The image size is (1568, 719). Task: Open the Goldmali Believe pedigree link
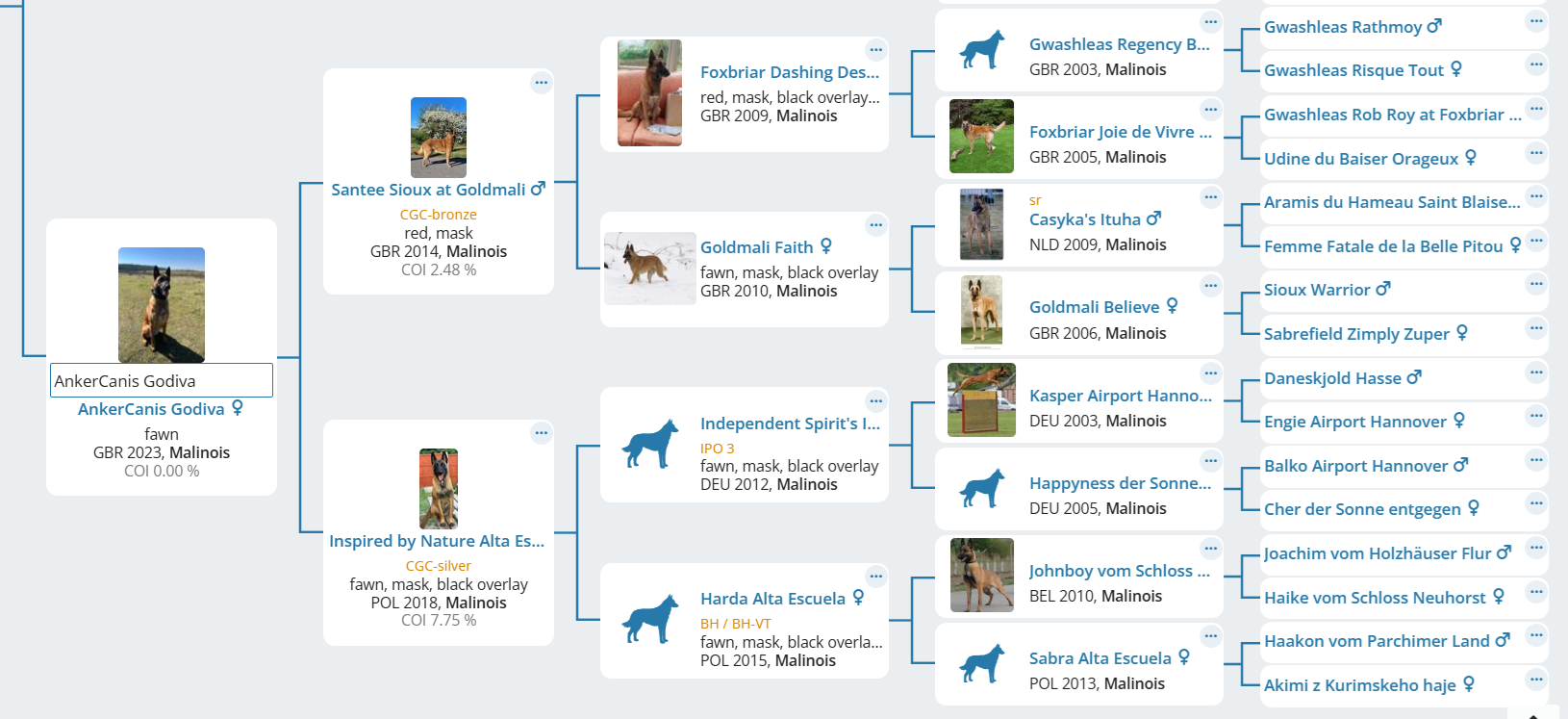click(x=1094, y=307)
